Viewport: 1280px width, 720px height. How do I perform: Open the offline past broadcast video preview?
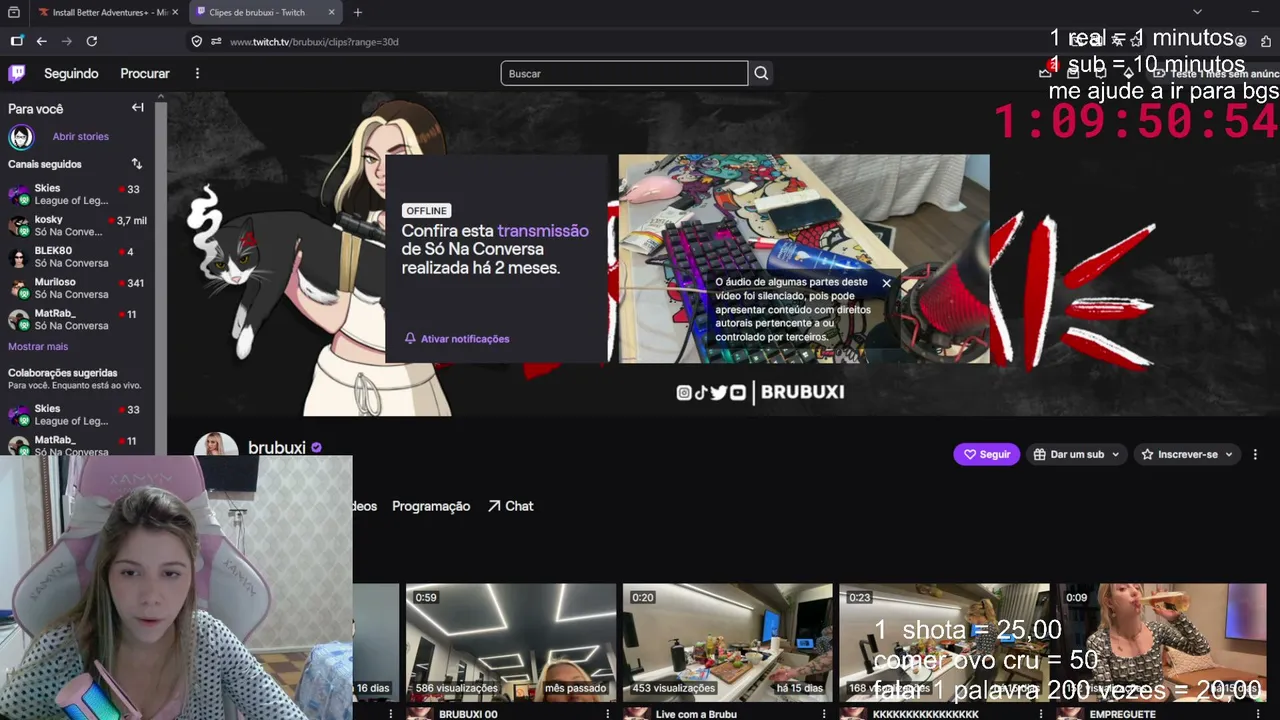pos(804,259)
